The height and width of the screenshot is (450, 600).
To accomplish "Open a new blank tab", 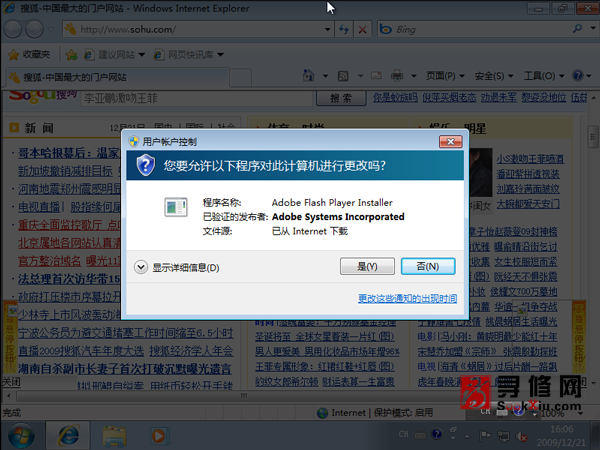I will click(241, 78).
